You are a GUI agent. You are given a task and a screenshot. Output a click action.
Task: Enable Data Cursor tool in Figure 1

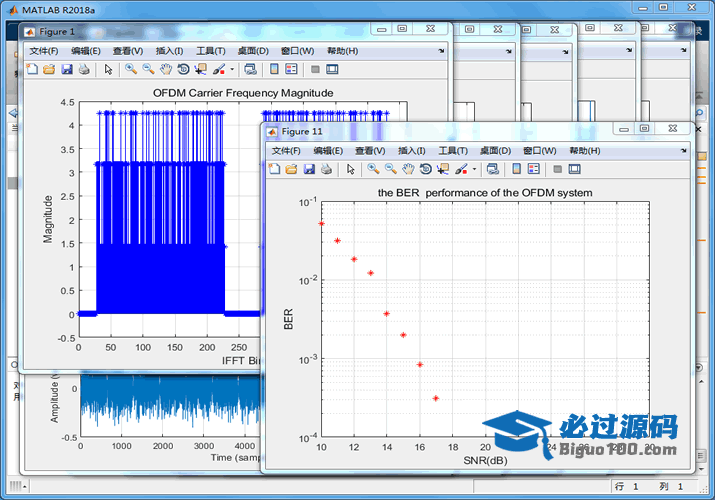click(x=201, y=69)
